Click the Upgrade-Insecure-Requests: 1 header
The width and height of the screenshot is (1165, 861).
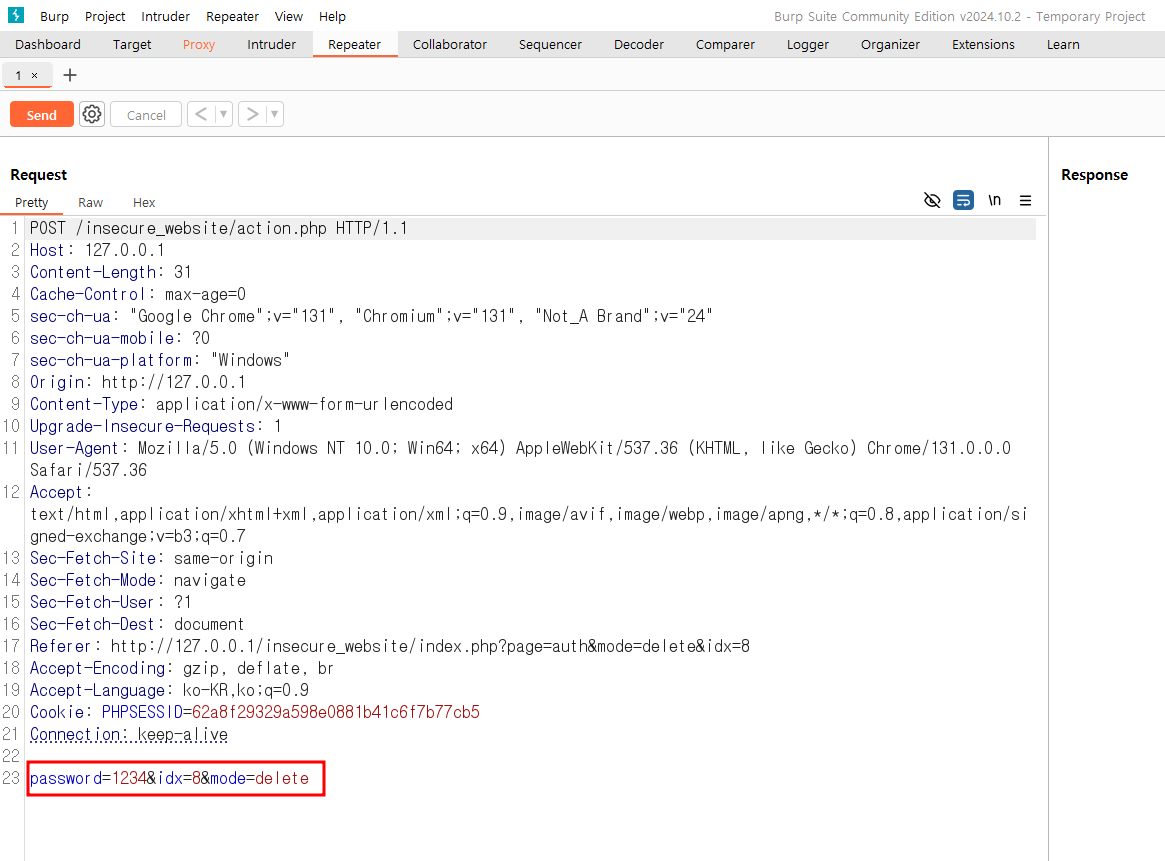point(155,426)
